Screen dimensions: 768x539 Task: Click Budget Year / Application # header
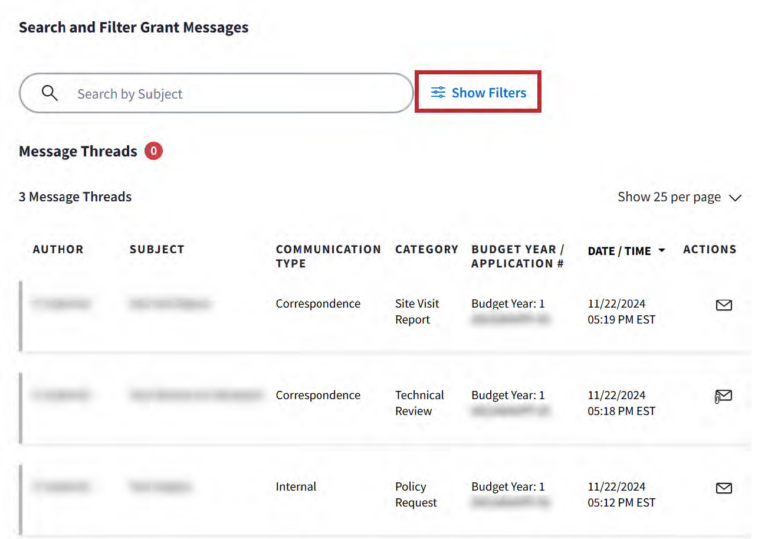pos(518,256)
